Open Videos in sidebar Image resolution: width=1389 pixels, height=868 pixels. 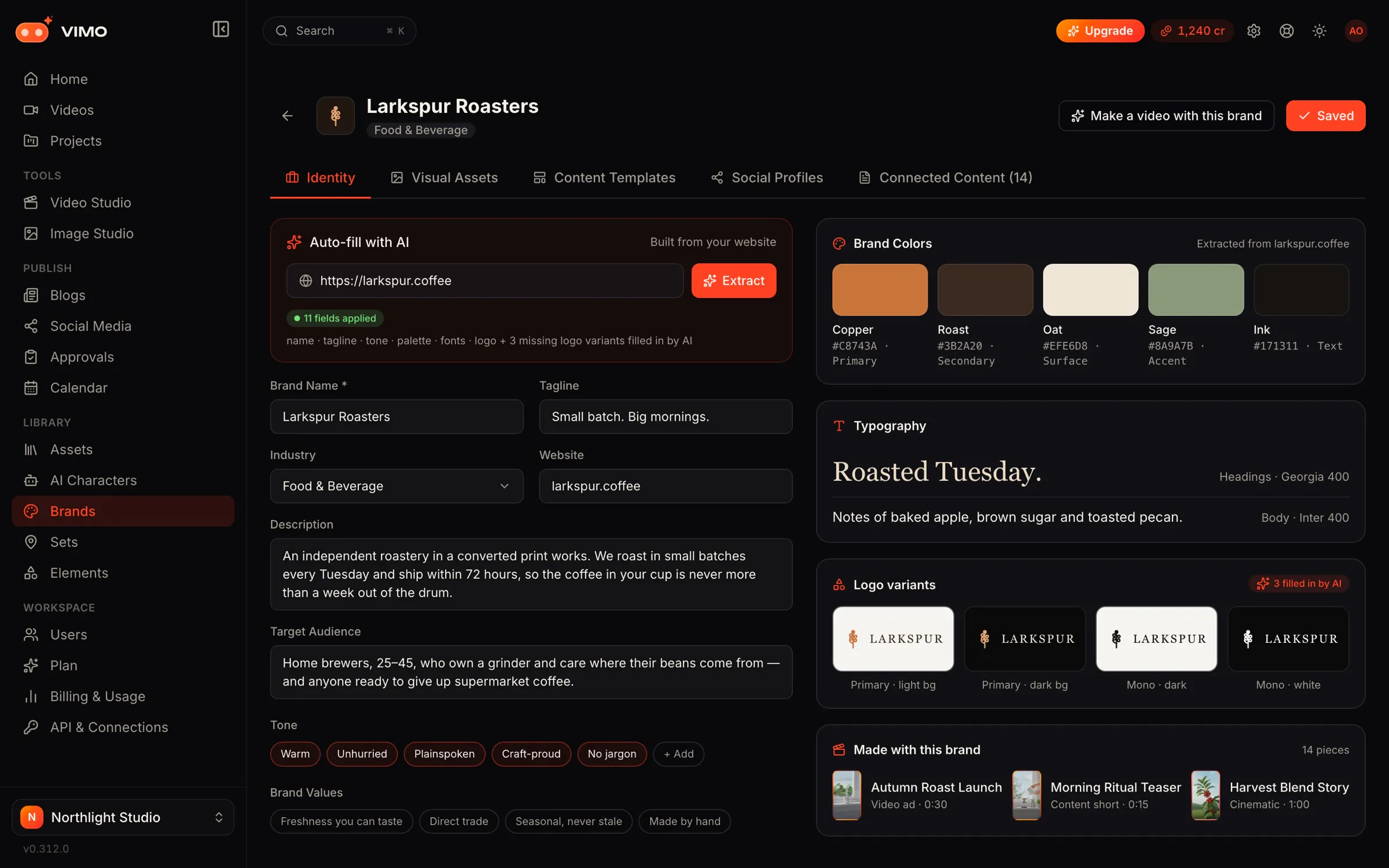[123, 110]
